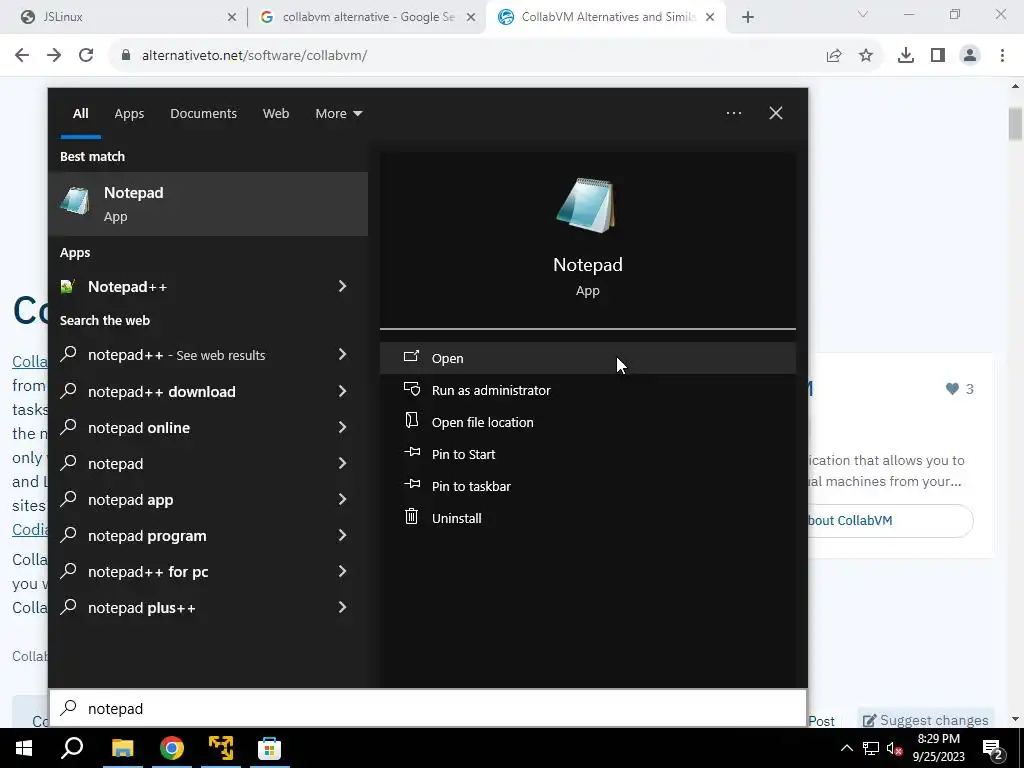
Task: Expand 'notepad program' suggestion arrow
Action: point(342,536)
